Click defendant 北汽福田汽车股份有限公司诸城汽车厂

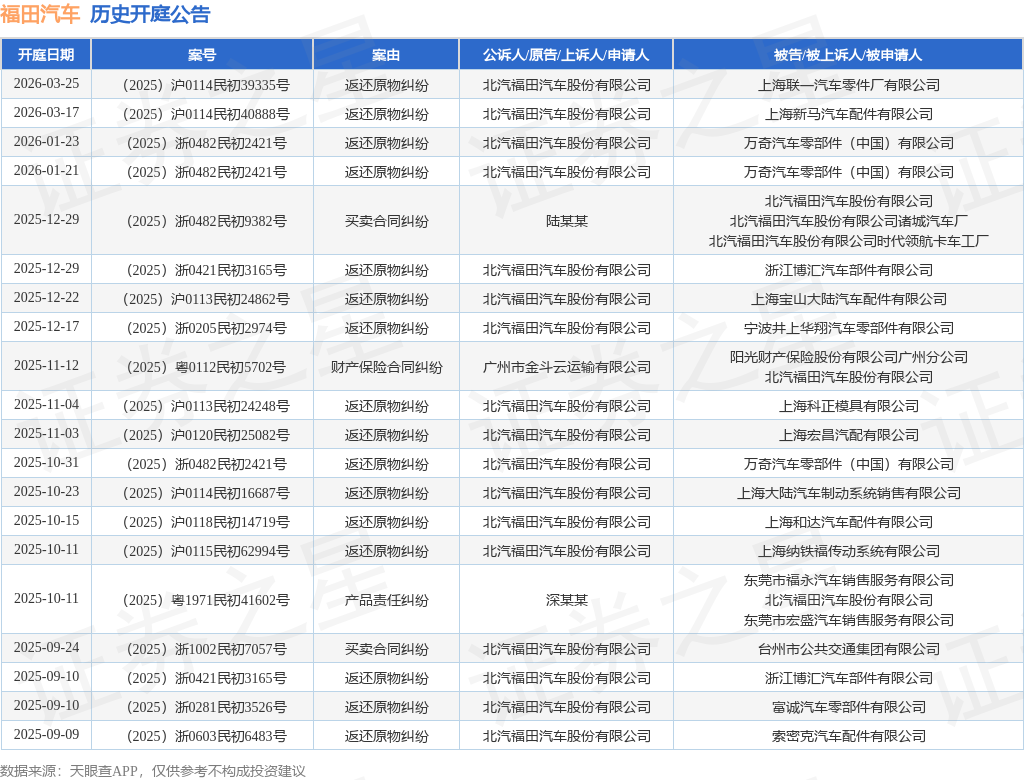pyautogui.click(x=848, y=221)
